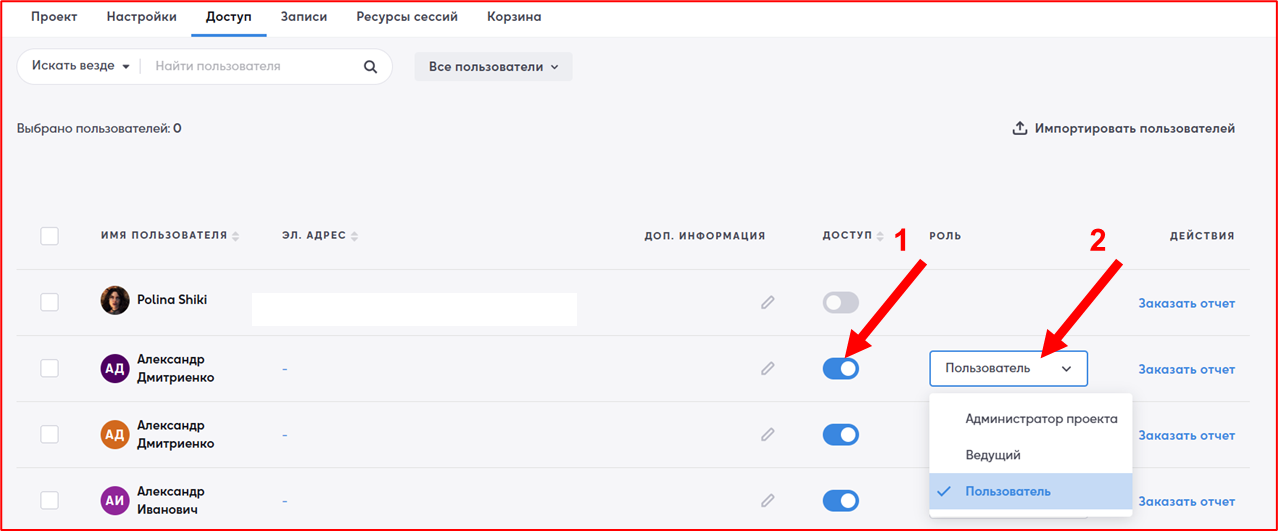1278x531 pixels.
Task: Expand the Искать везде search scope dropdown
Action: point(81,67)
